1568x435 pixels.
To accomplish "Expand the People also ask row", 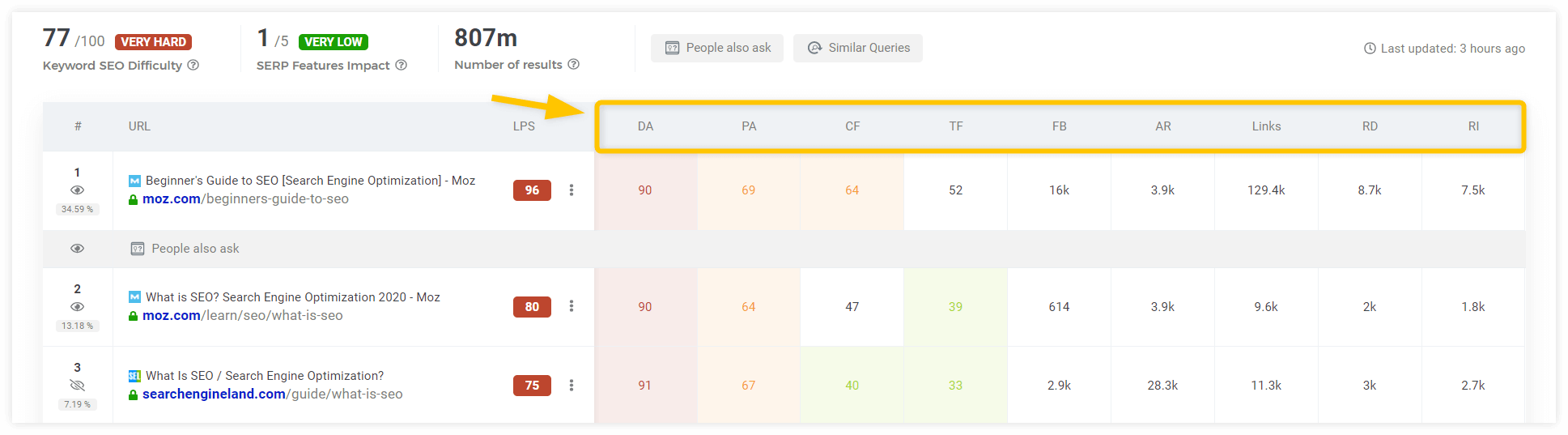I will (784, 249).
